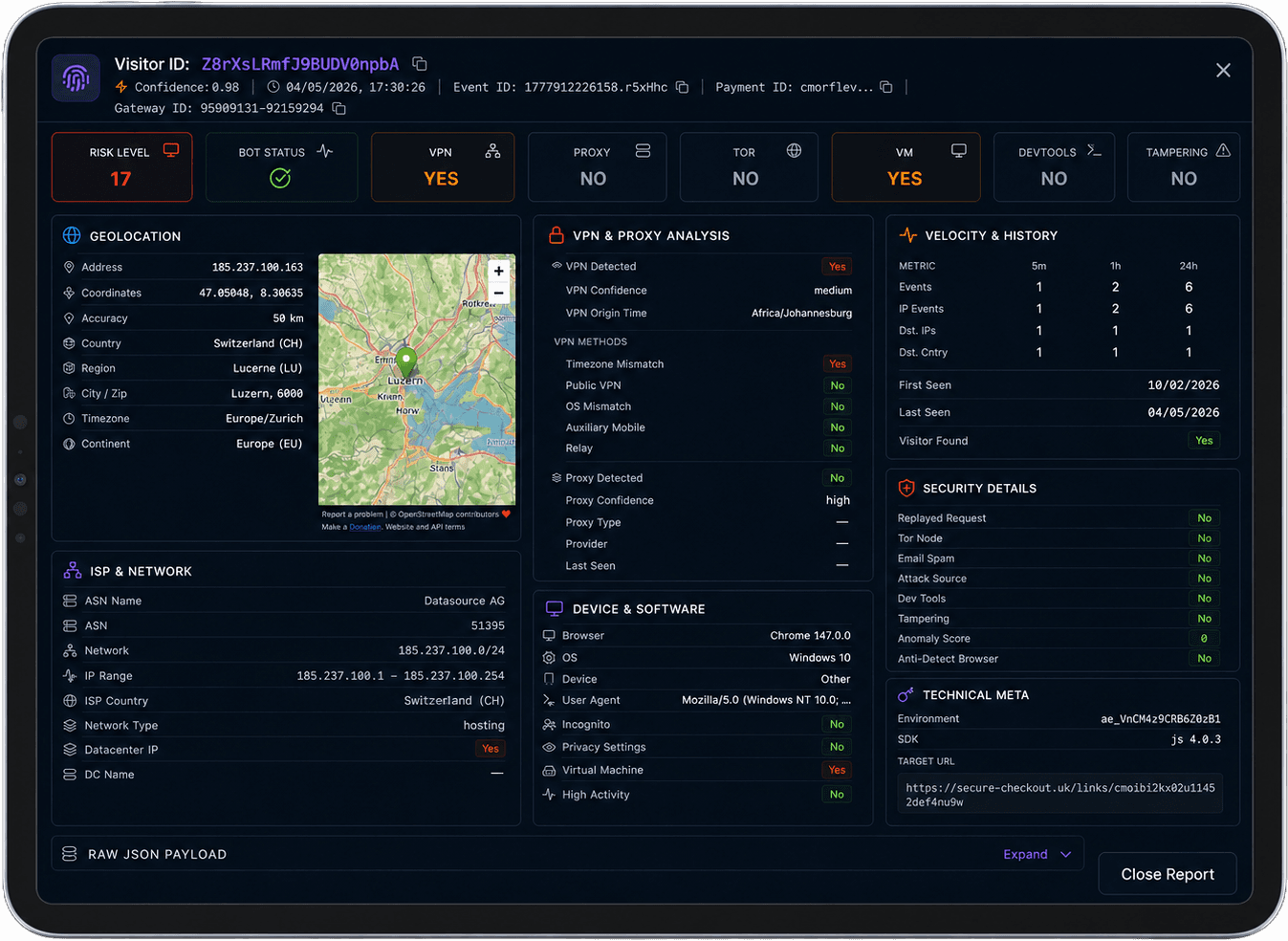This screenshot has width=1288, height=941.
Task: Click the Network Type hosting value
Action: 484,726
